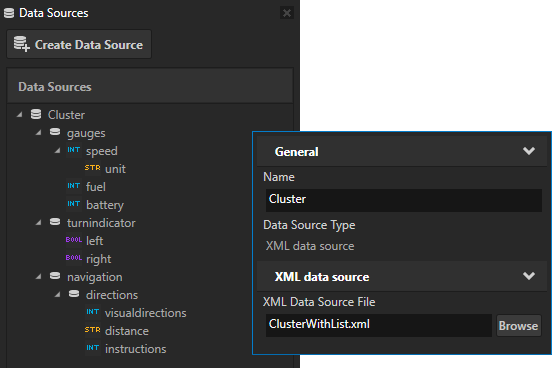Click the Data Sources panel title icon

pyautogui.click(x=9, y=13)
